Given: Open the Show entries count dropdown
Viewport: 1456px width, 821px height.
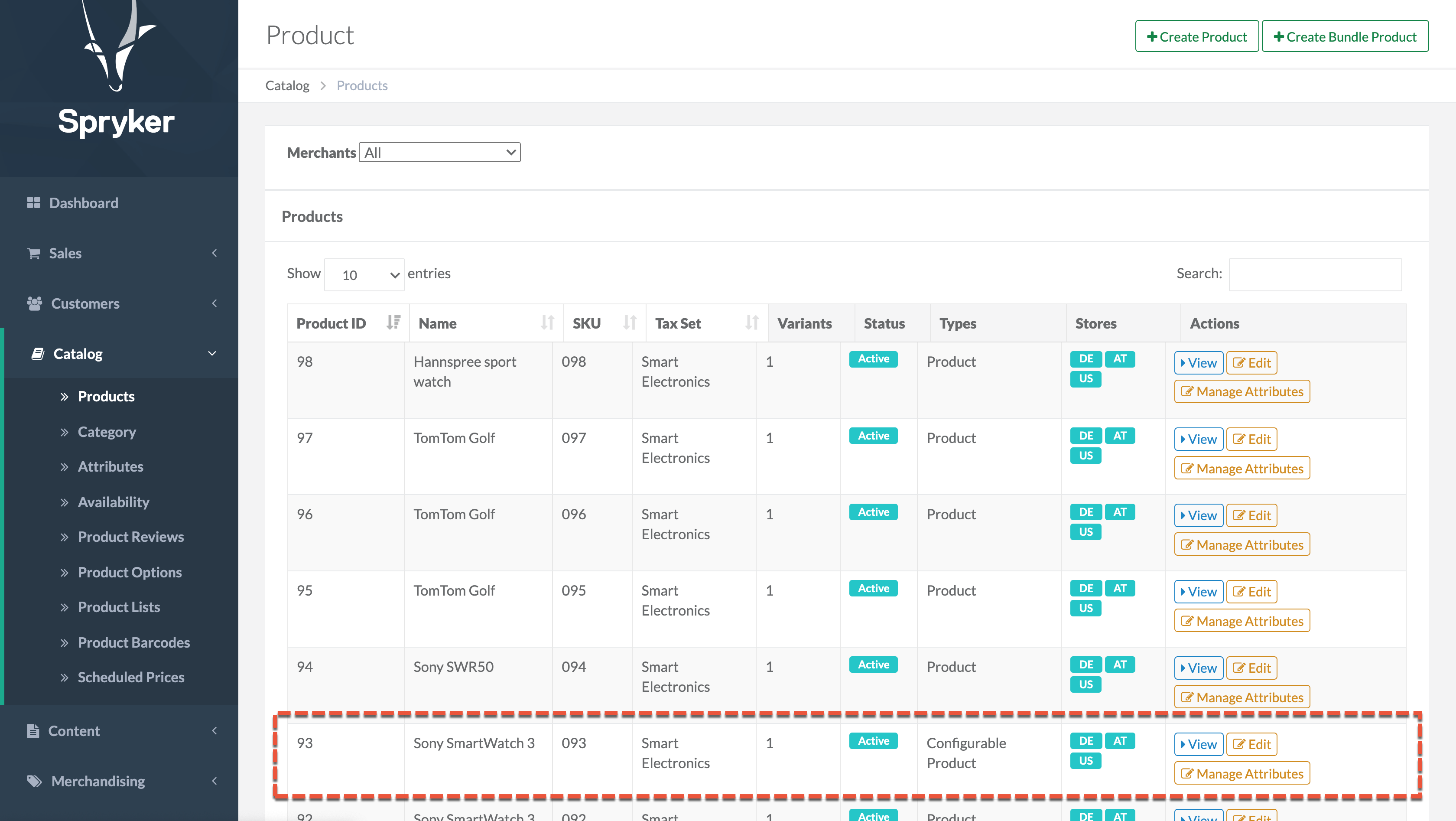Looking at the screenshot, I should [x=364, y=275].
